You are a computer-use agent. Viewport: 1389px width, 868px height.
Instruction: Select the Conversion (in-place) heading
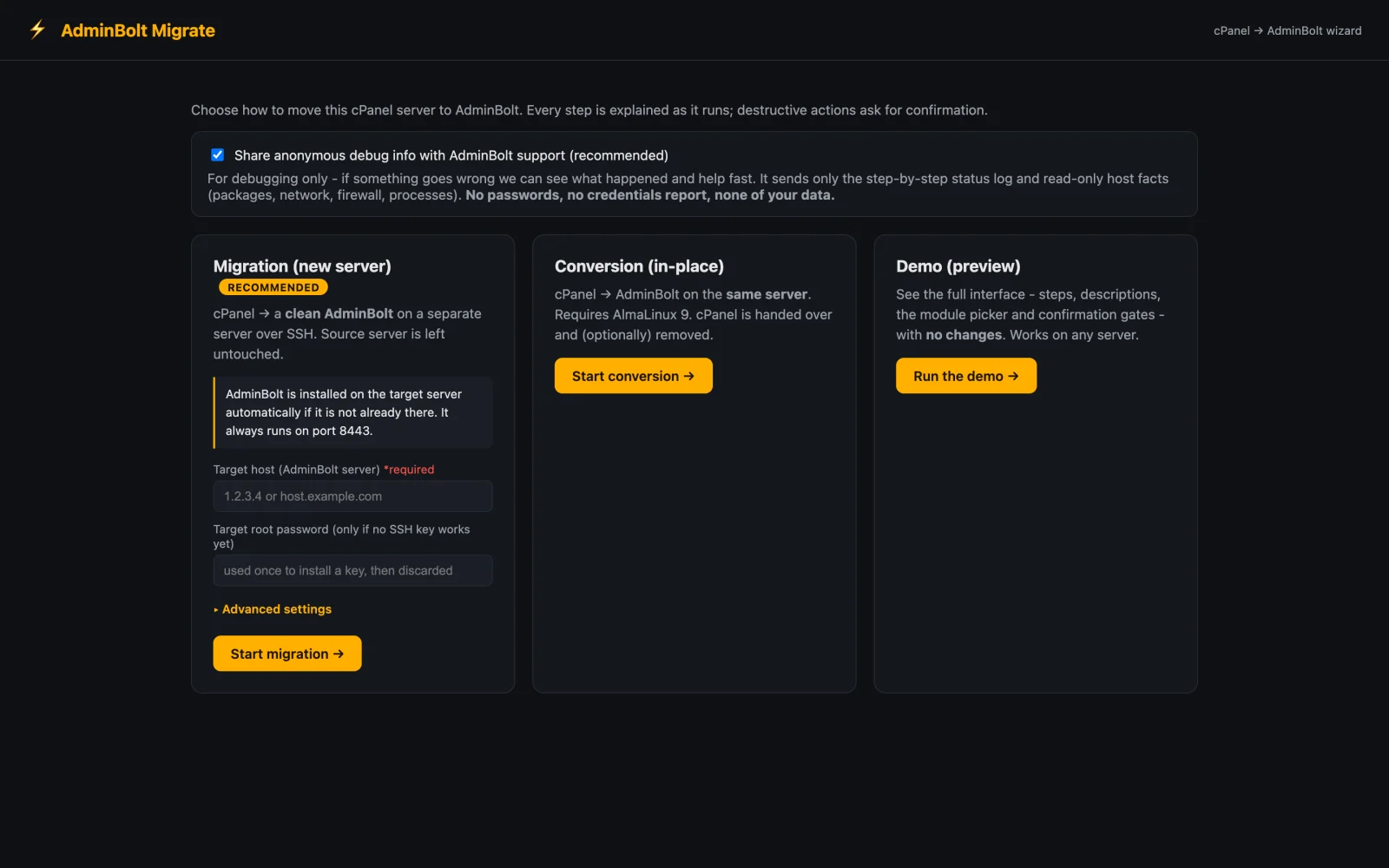coord(639,266)
